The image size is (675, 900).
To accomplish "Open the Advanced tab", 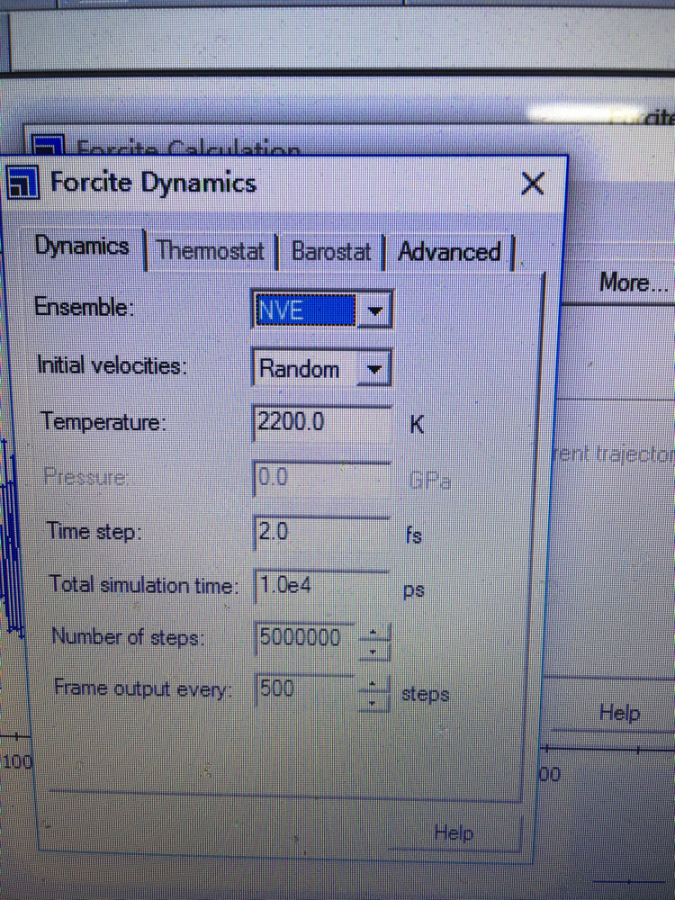I will (x=449, y=252).
